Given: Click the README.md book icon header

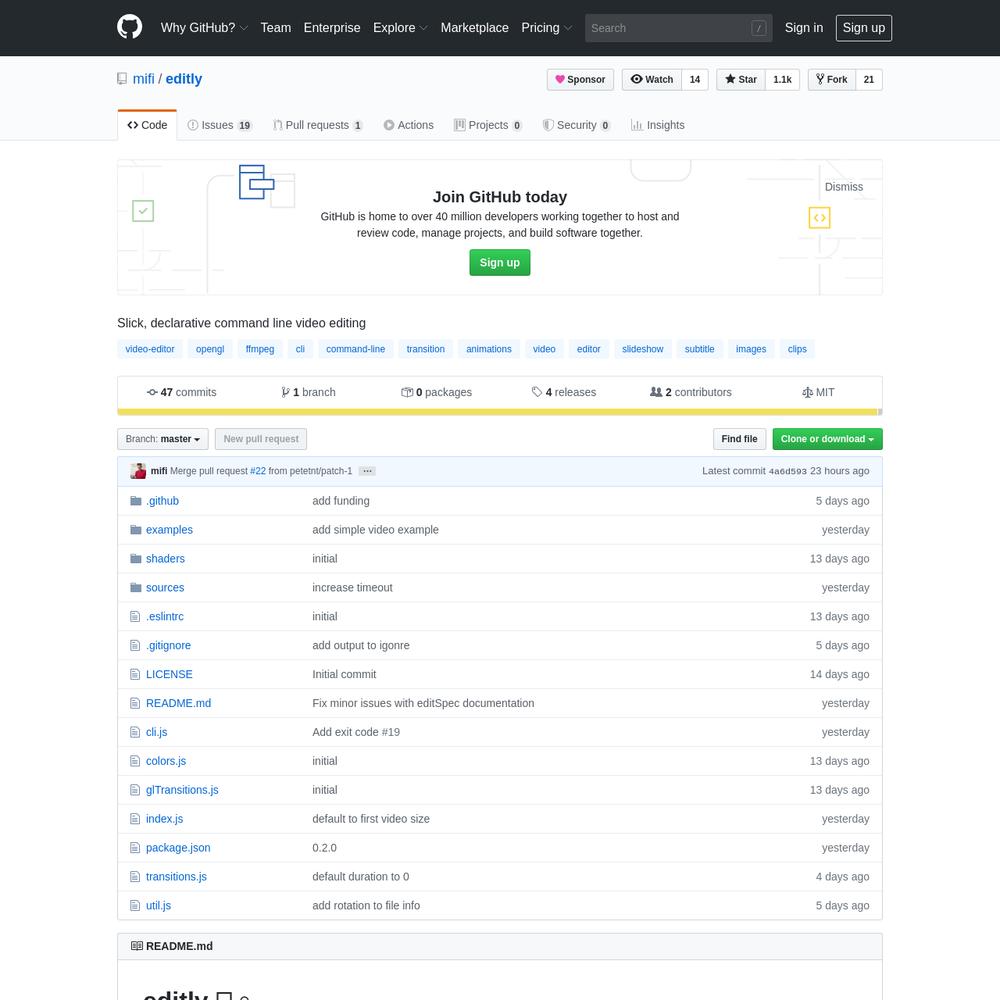Looking at the screenshot, I should pos(136,946).
